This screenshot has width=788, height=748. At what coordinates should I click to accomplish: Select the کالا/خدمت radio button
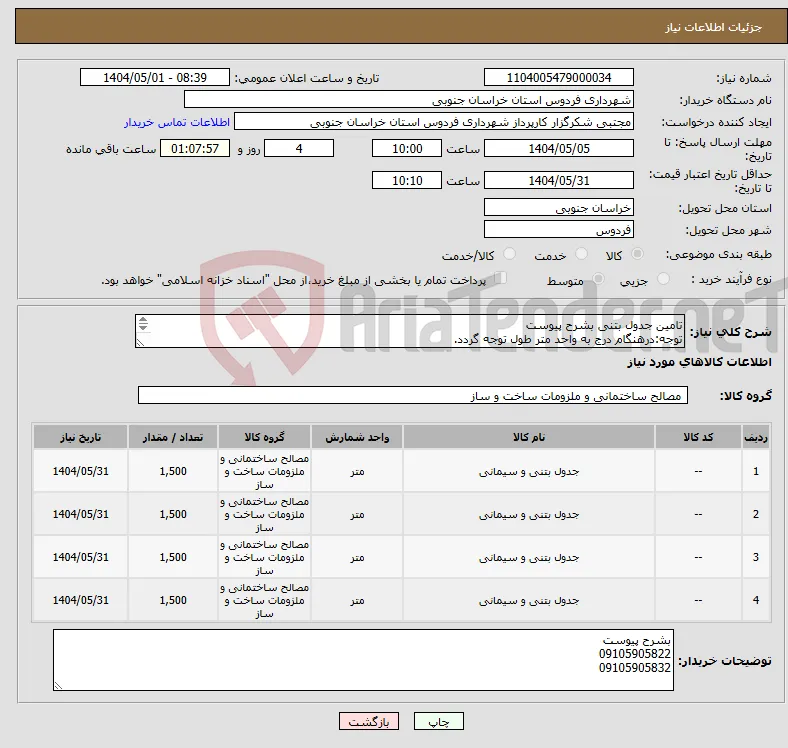[x=509, y=254]
